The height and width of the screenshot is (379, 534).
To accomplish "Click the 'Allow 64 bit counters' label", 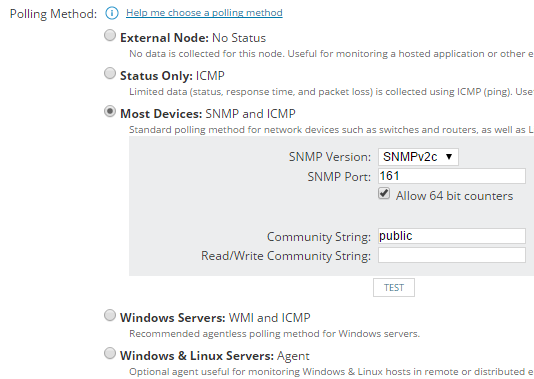I will click(x=454, y=196).
